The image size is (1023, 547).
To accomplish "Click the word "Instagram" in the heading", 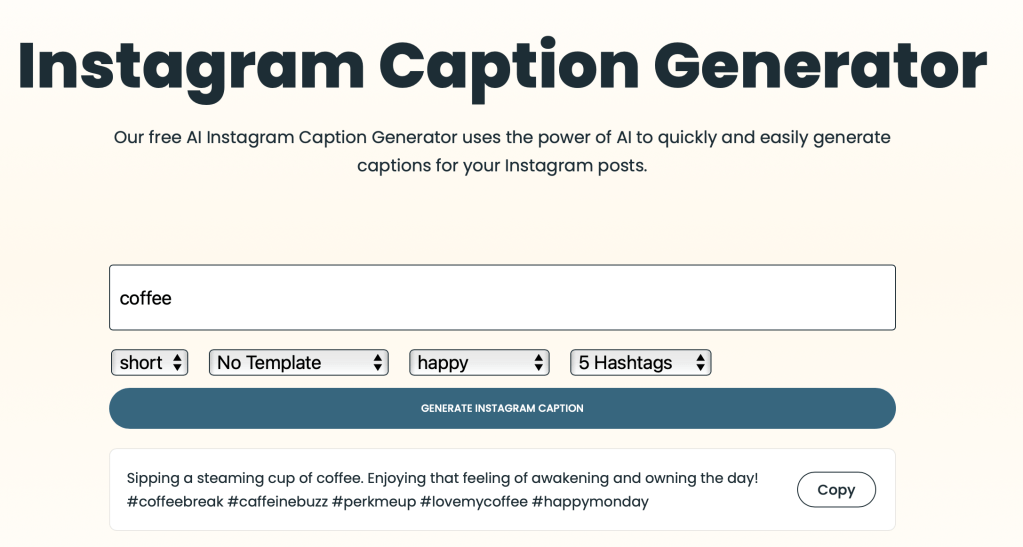I will tap(190, 66).
